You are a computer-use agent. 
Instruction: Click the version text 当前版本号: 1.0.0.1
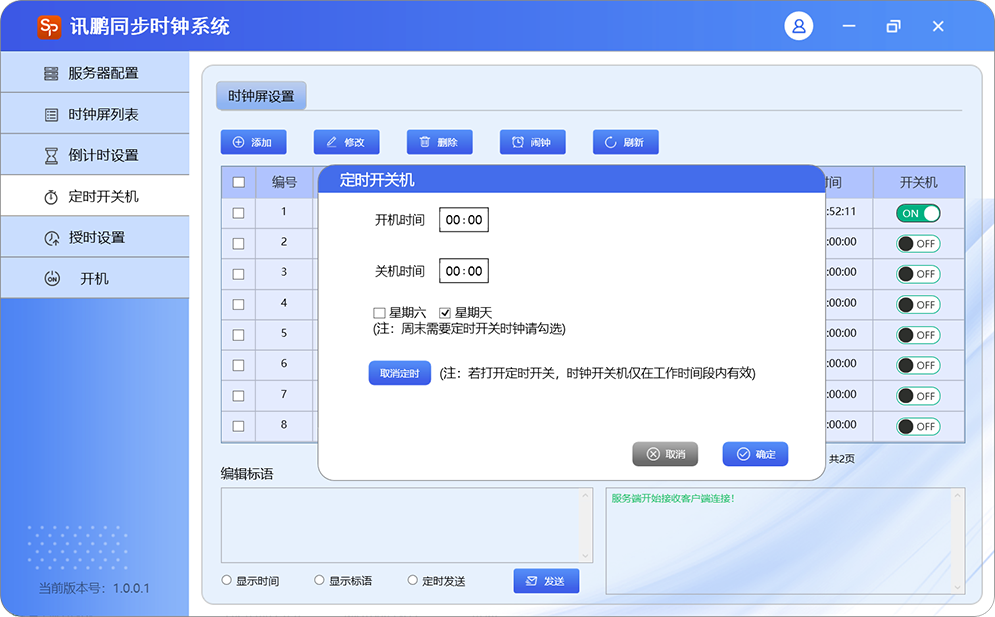[94, 588]
